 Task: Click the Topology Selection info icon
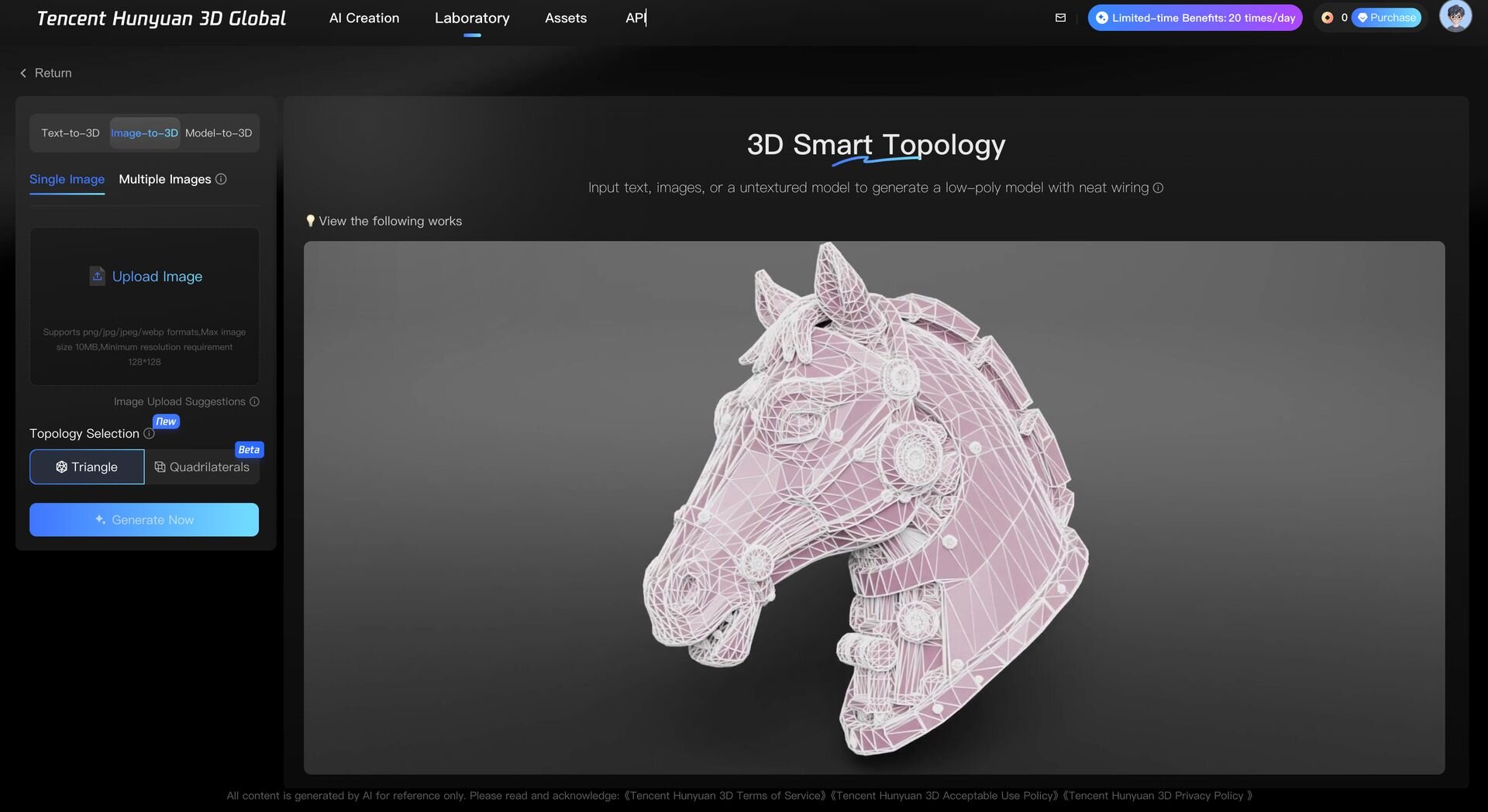(x=149, y=434)
